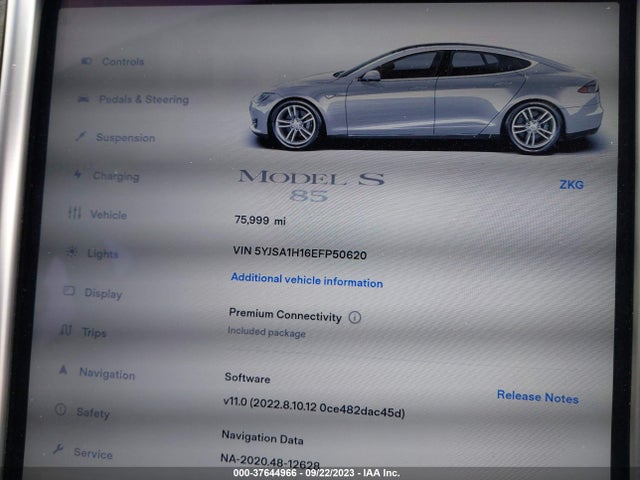
Task: Tap the Service wrench icon
Action: pyautogui.click(x=58, y=449)
